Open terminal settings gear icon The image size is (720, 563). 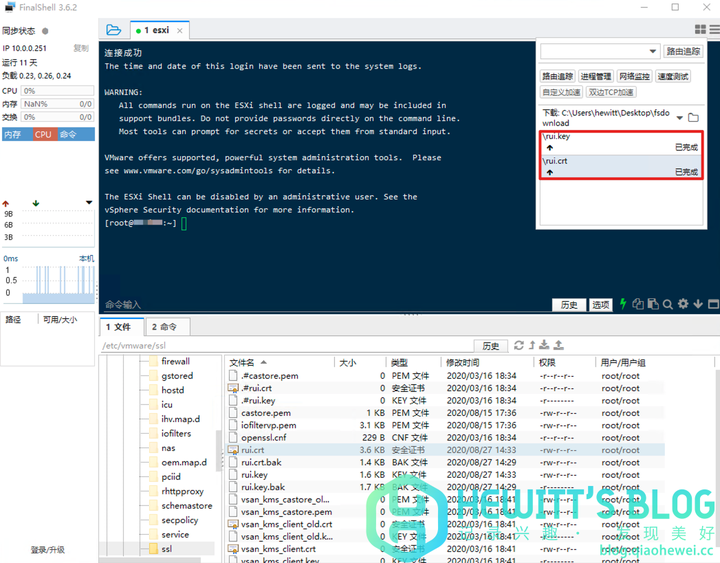683,304
